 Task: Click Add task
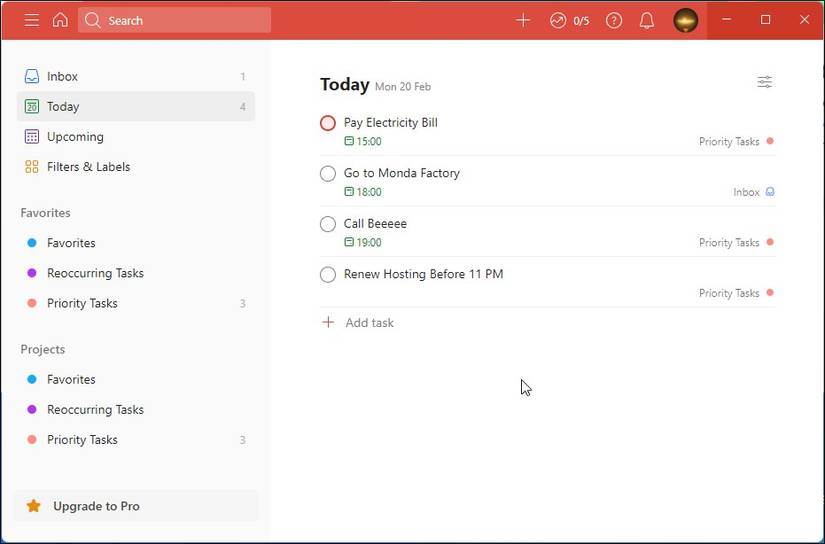[x=369, y=323]
